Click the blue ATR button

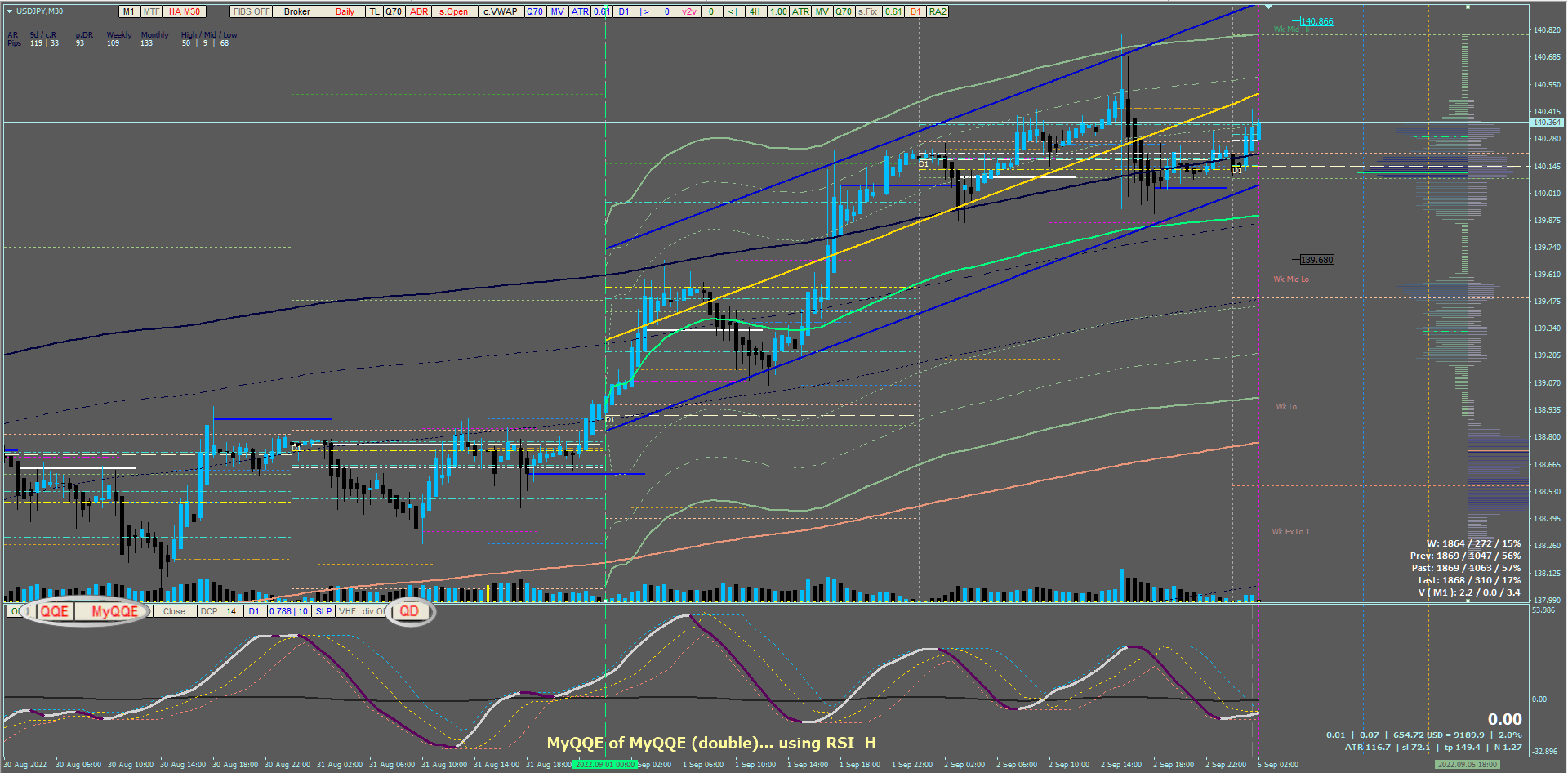(580, 11)
